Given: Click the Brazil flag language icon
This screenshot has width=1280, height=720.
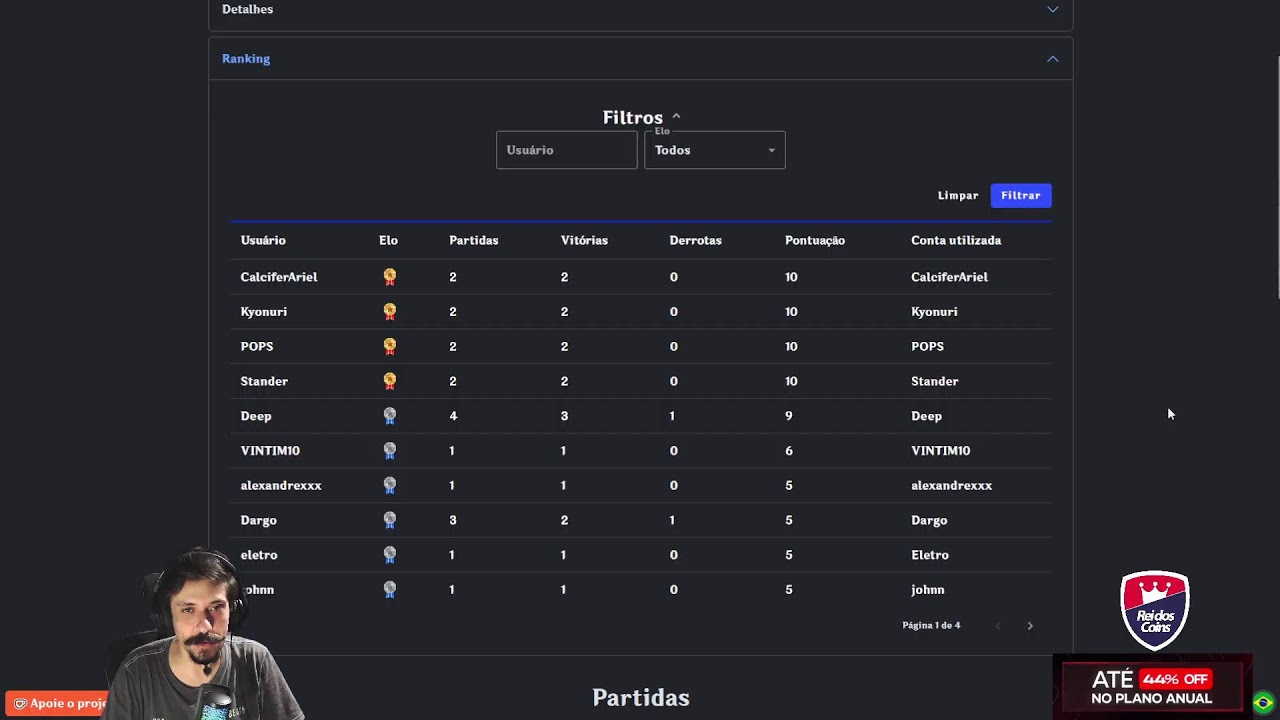Looking at the screenshot, I should pos(1263,702).
